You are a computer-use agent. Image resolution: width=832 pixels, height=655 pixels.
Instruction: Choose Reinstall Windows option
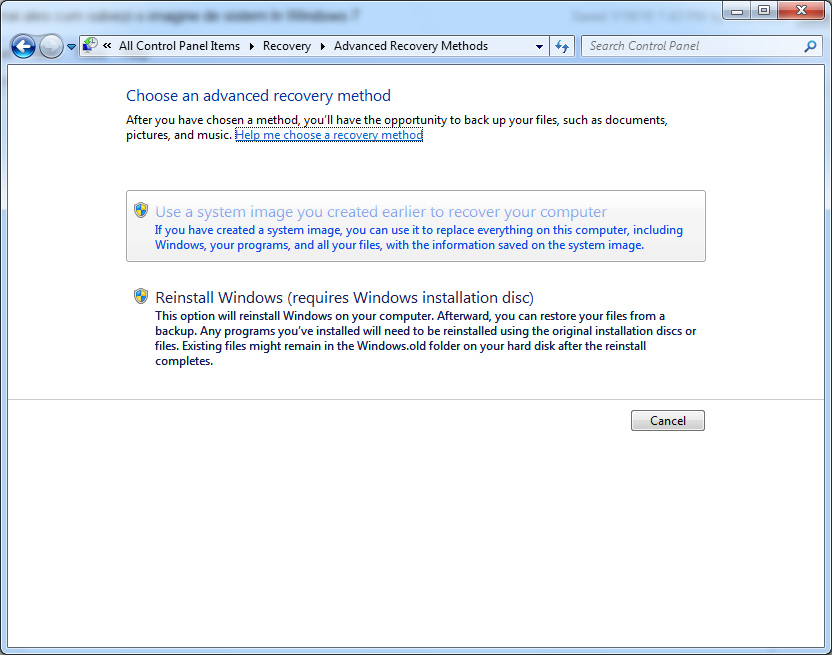415,328
